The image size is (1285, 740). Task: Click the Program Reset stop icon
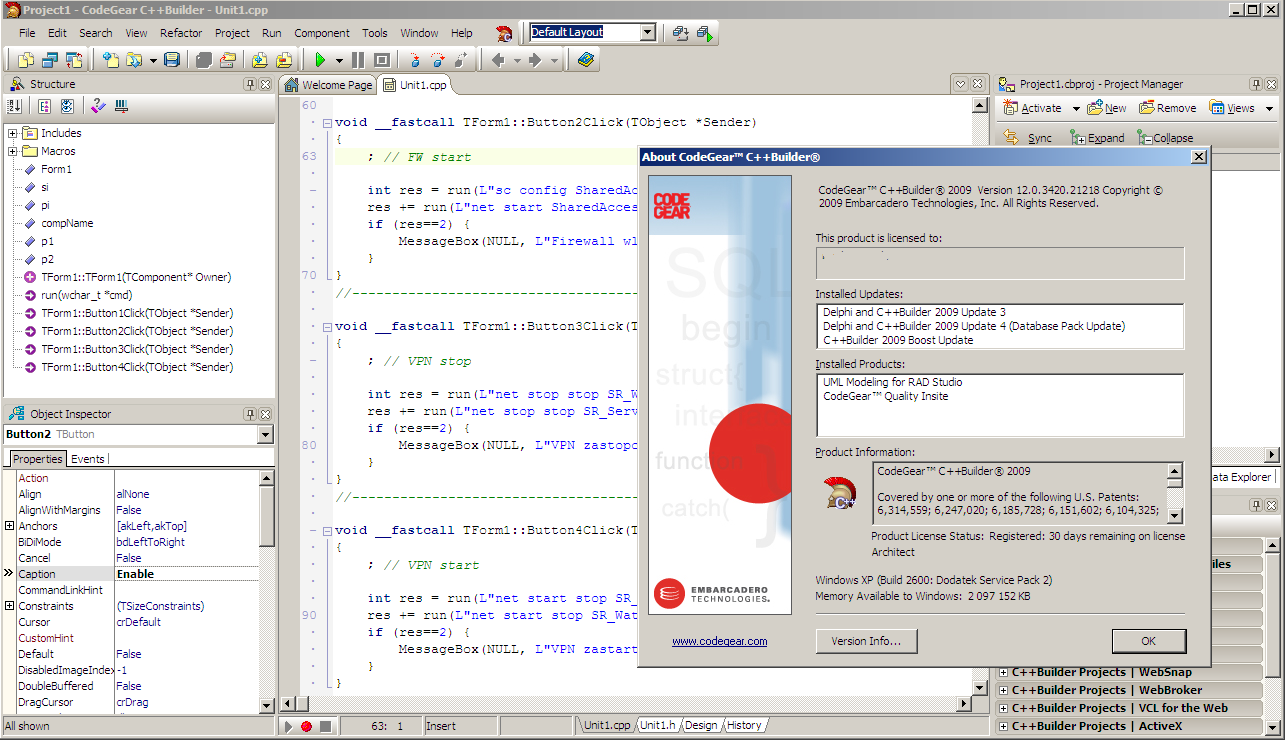(381, 60)
